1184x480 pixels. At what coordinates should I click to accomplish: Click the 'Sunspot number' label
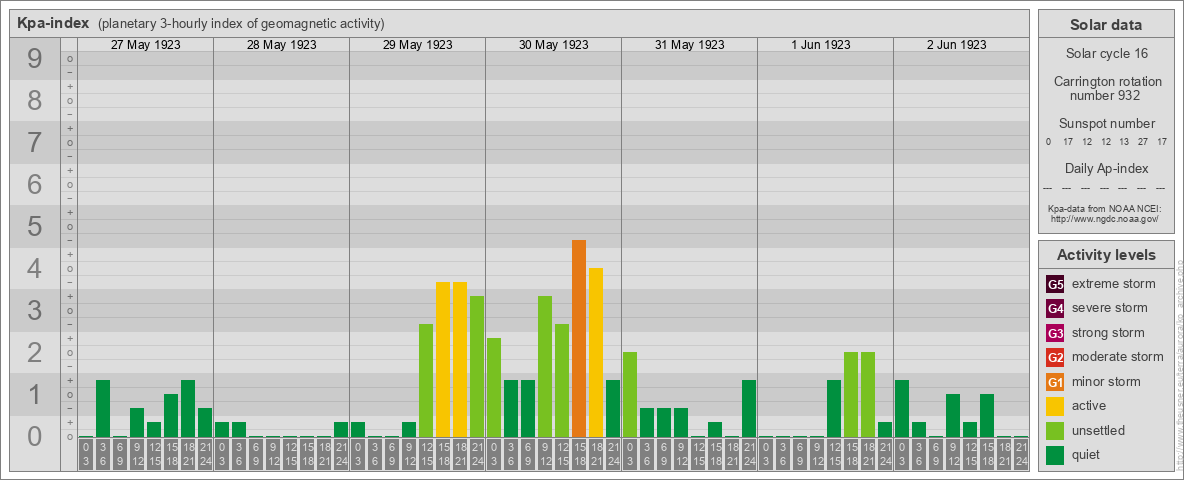(x=1106, y=124)
